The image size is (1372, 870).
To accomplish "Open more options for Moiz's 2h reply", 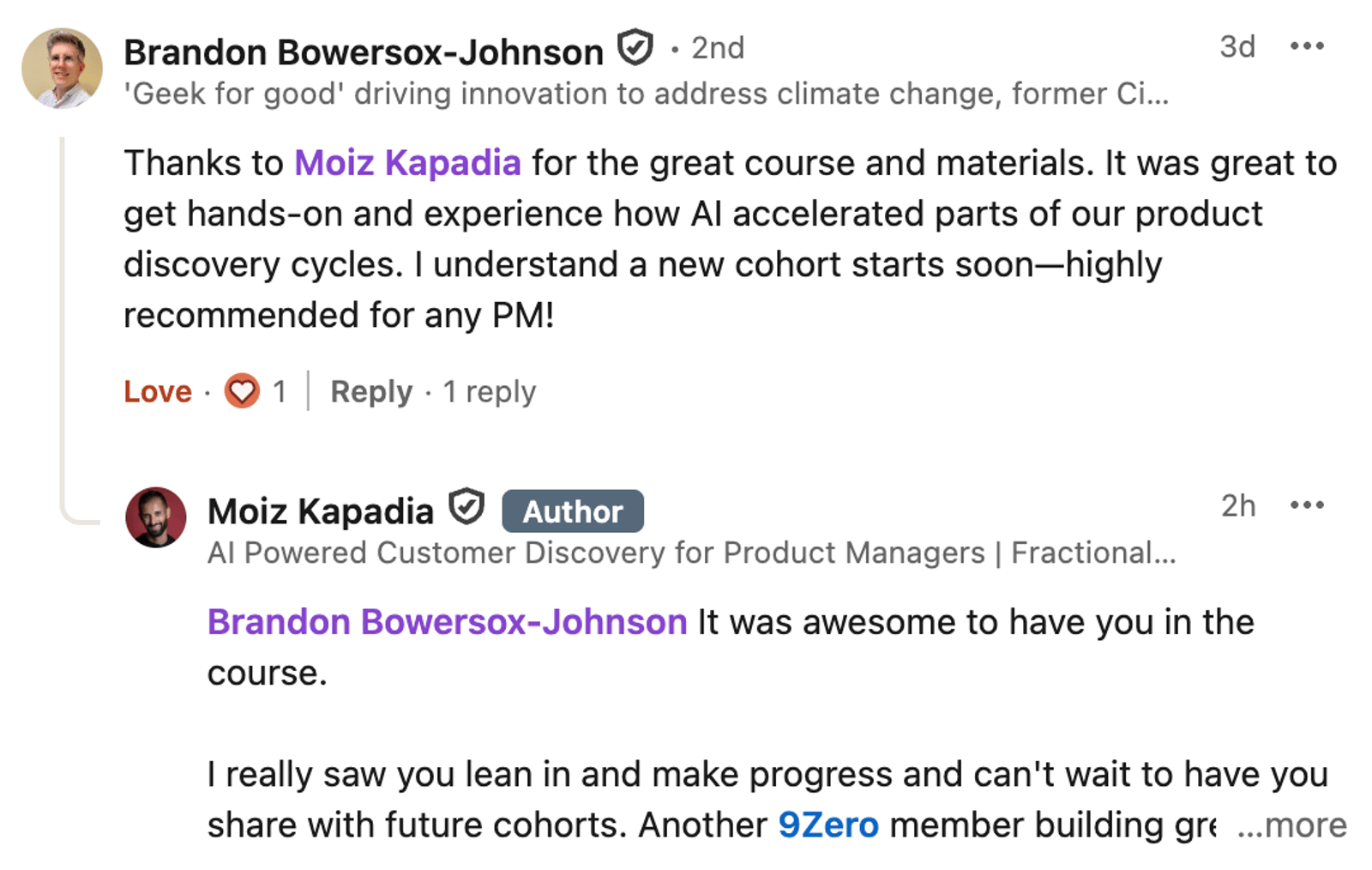I will coord(1306,506).
